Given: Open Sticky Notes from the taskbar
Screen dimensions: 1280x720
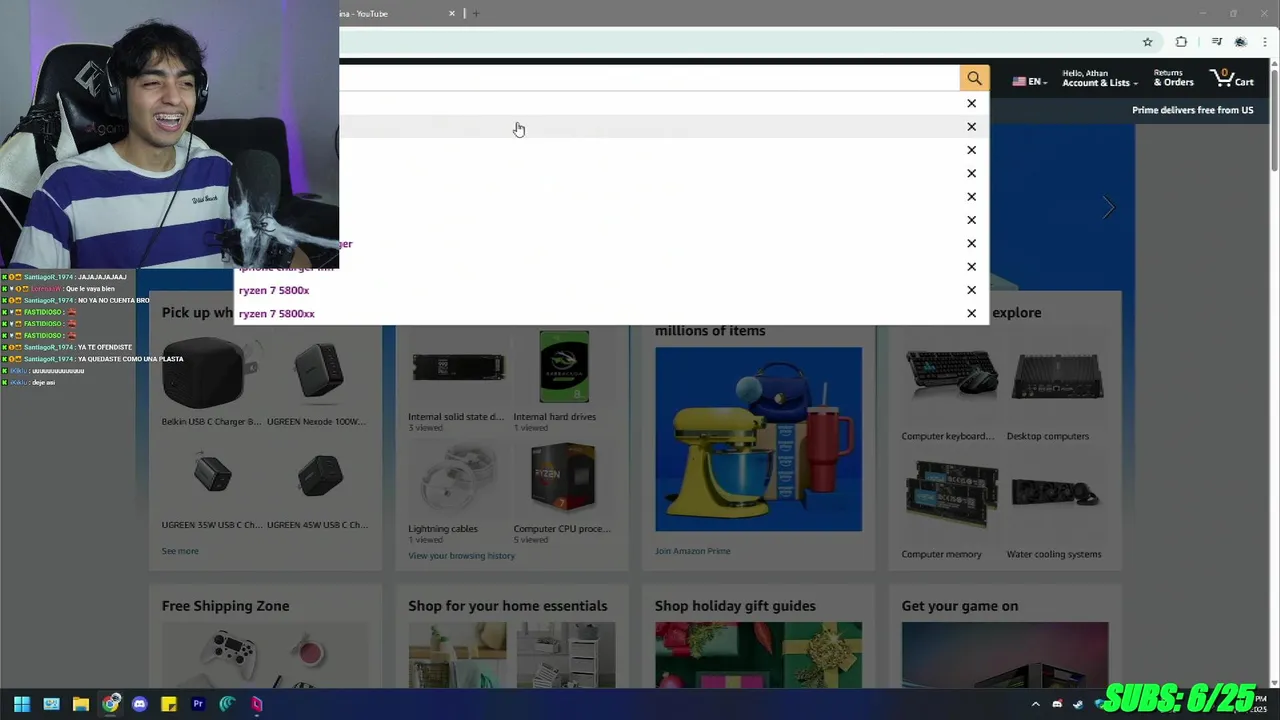Looking at the screenshot, I should 169,704.
